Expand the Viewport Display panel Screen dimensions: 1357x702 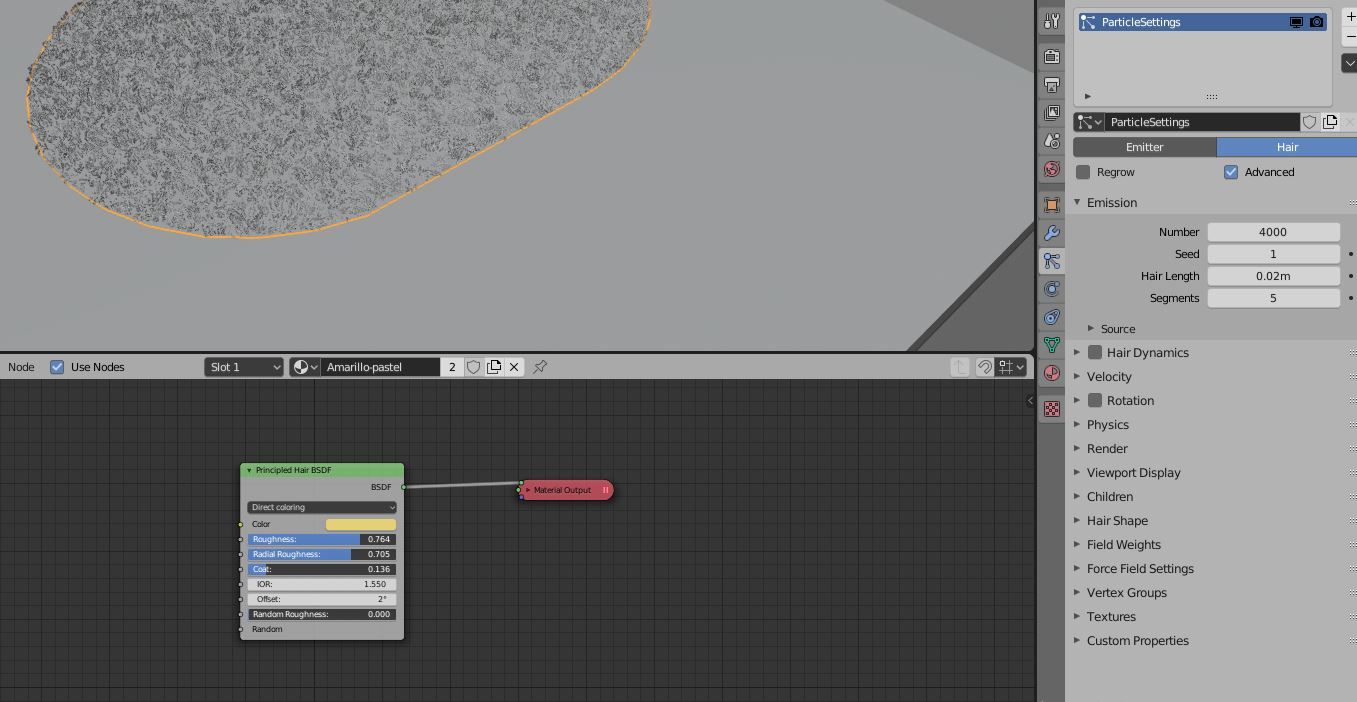click(x=1133, y=472)
